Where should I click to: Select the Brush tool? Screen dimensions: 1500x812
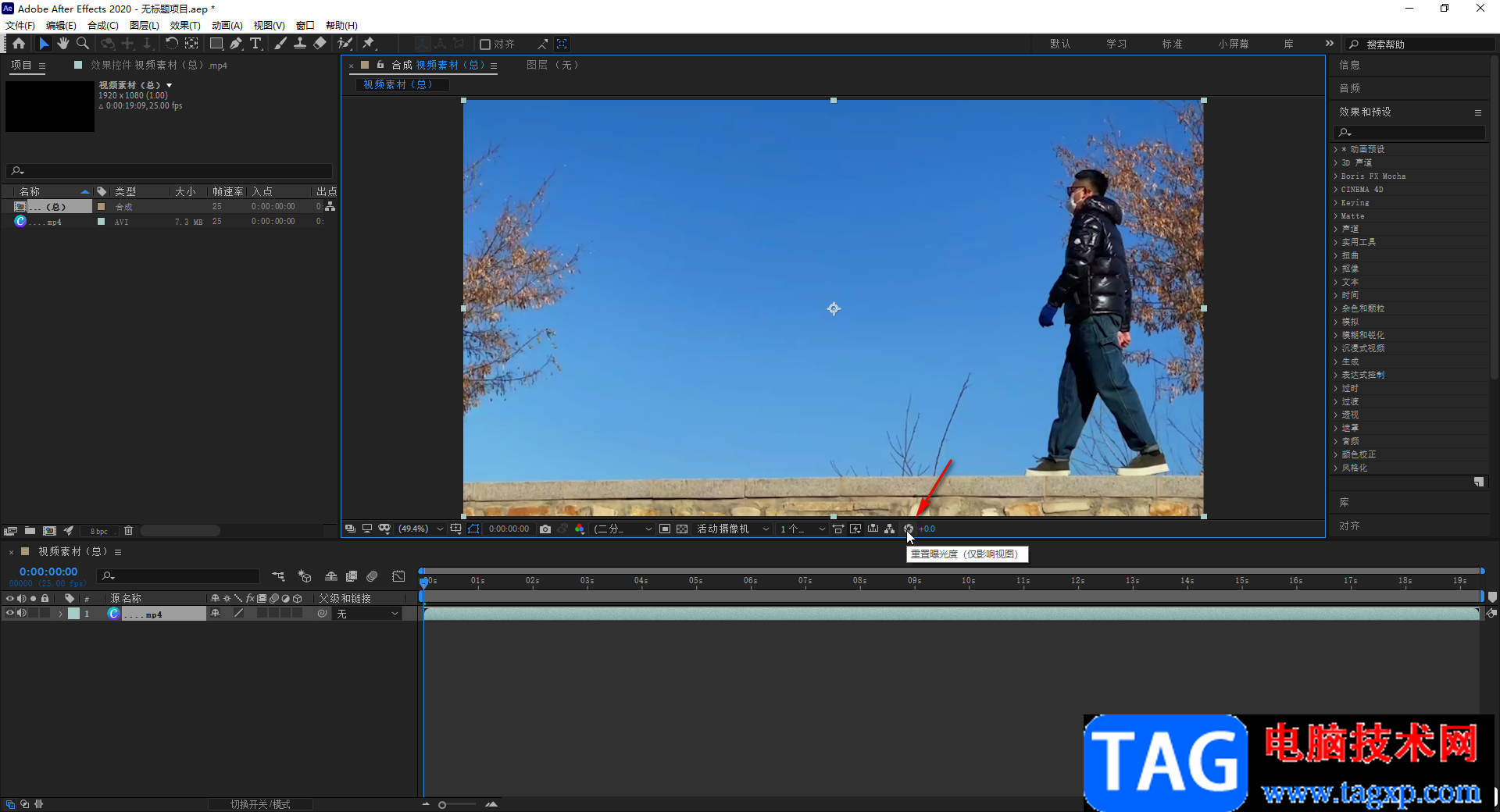[x=280, y=44]
